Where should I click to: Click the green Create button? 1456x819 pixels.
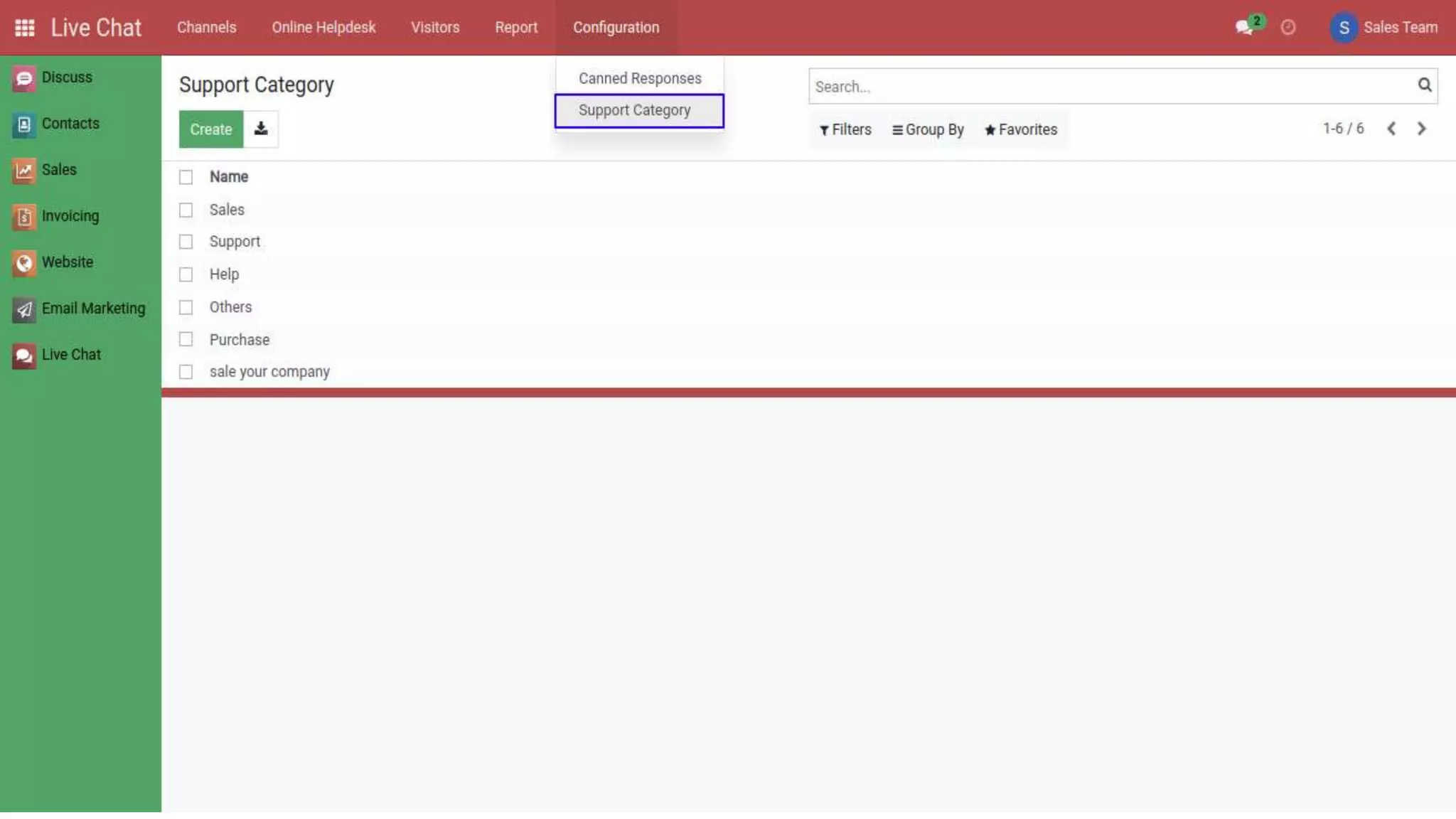(x=210, y=129)
